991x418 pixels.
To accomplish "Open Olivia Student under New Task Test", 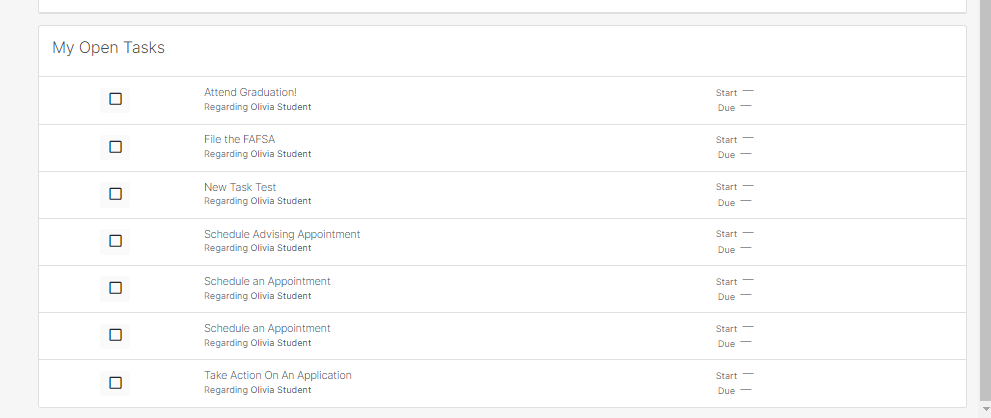I will click(x=281, y=201).
